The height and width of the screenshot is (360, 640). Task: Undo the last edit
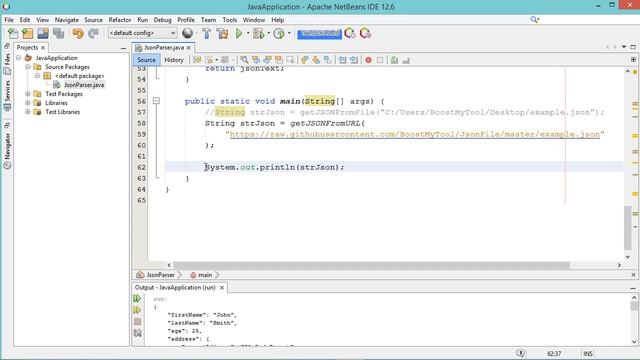pyautogui.click(x=78, y=33)
